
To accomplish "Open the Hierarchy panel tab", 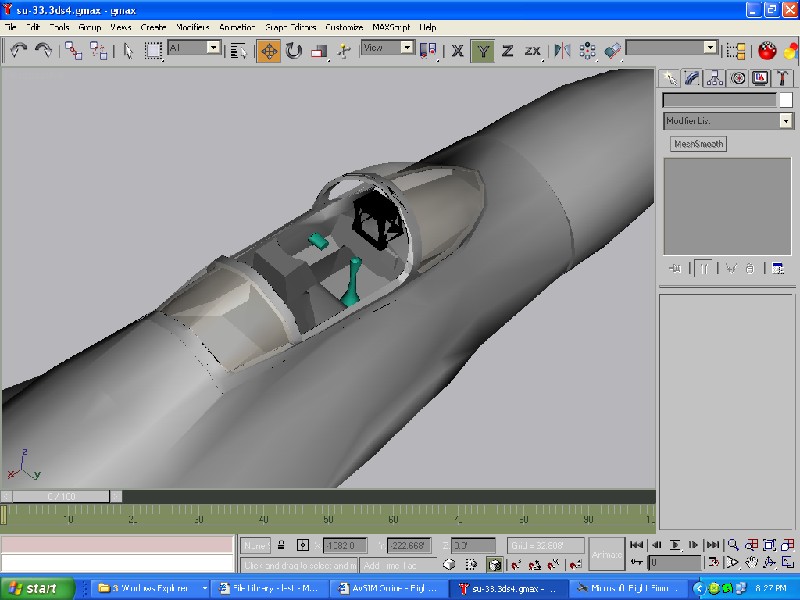I will coord(715,78).
